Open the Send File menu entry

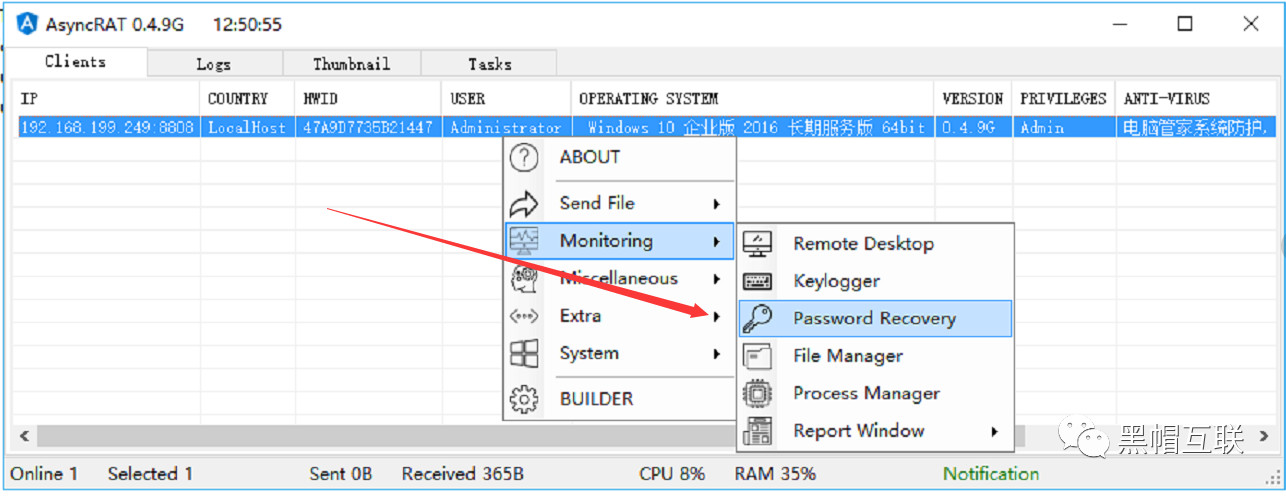pos(619,204)
